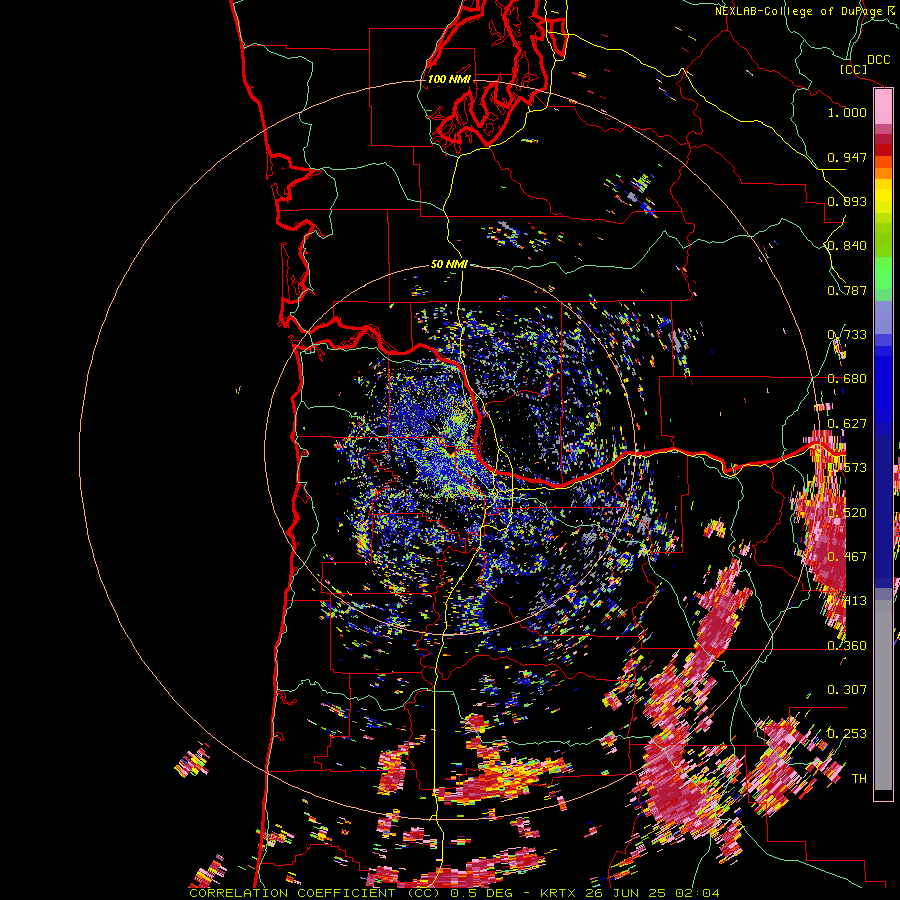Click the gray lower segment of color scale
The height and width of the screenshot is (900, 900).
(883, 695)
